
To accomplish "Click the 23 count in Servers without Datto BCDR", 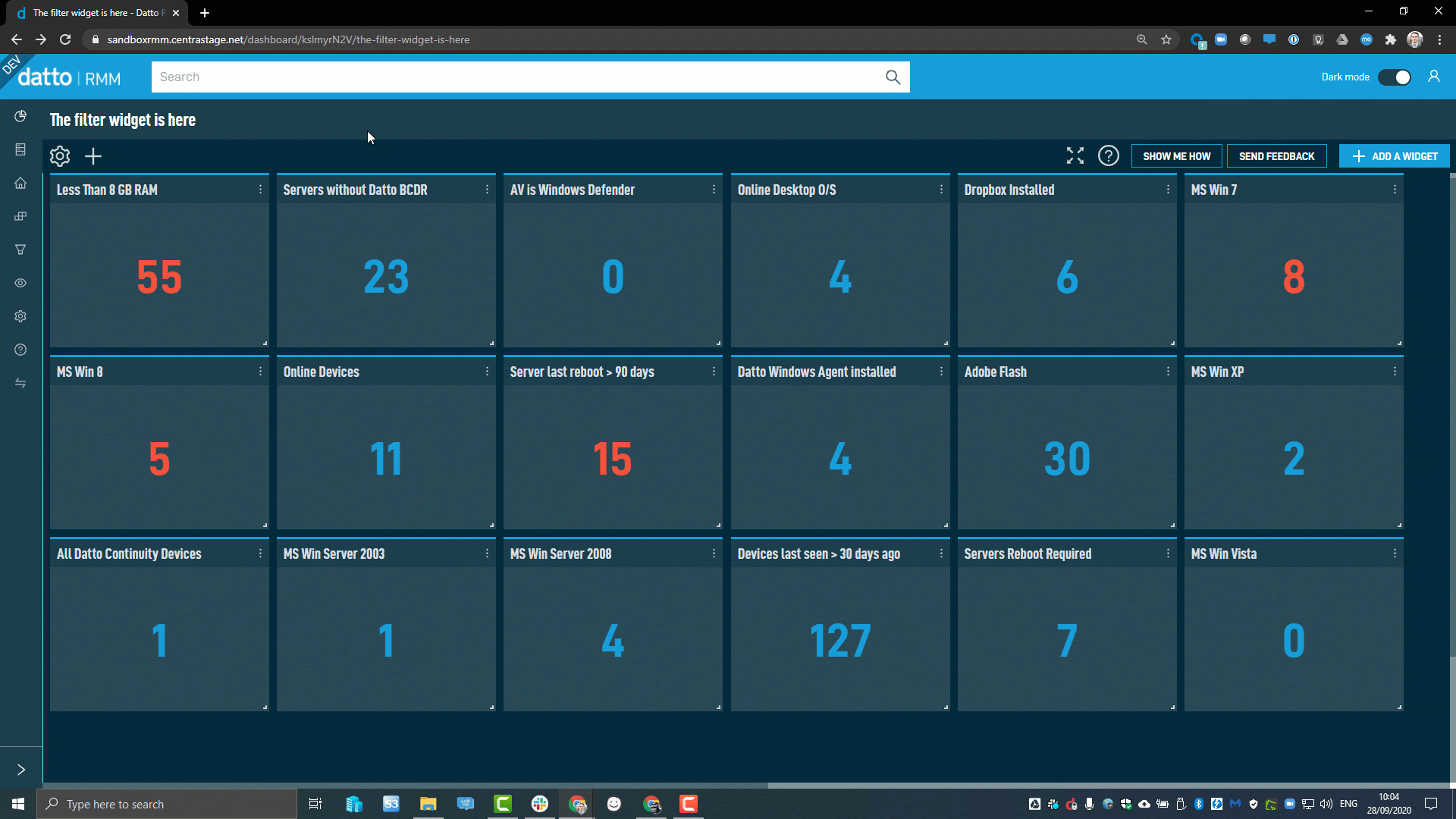I will pos(386,277).
